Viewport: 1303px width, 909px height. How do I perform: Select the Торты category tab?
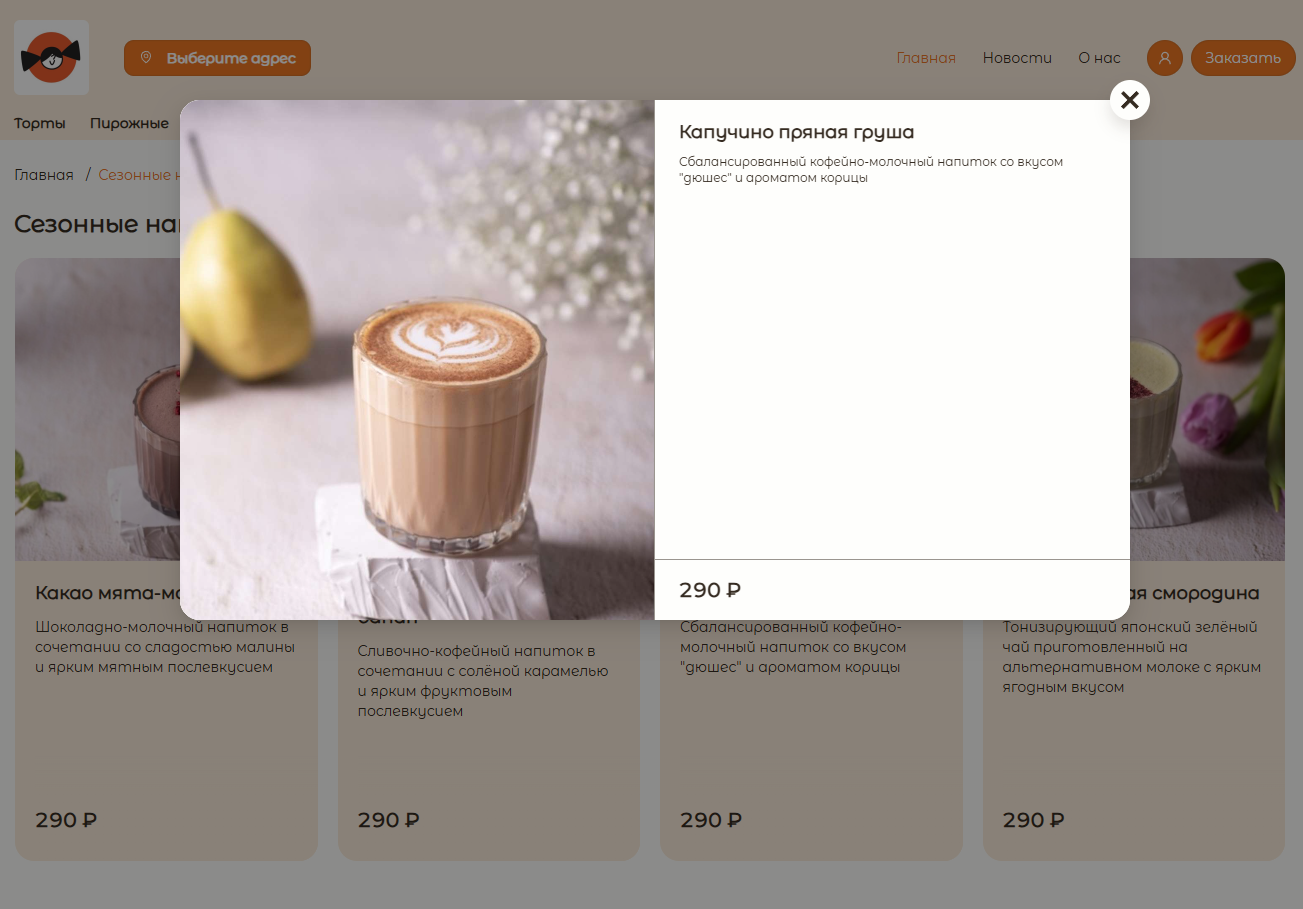pyautogui.click(x=40, y=123)
